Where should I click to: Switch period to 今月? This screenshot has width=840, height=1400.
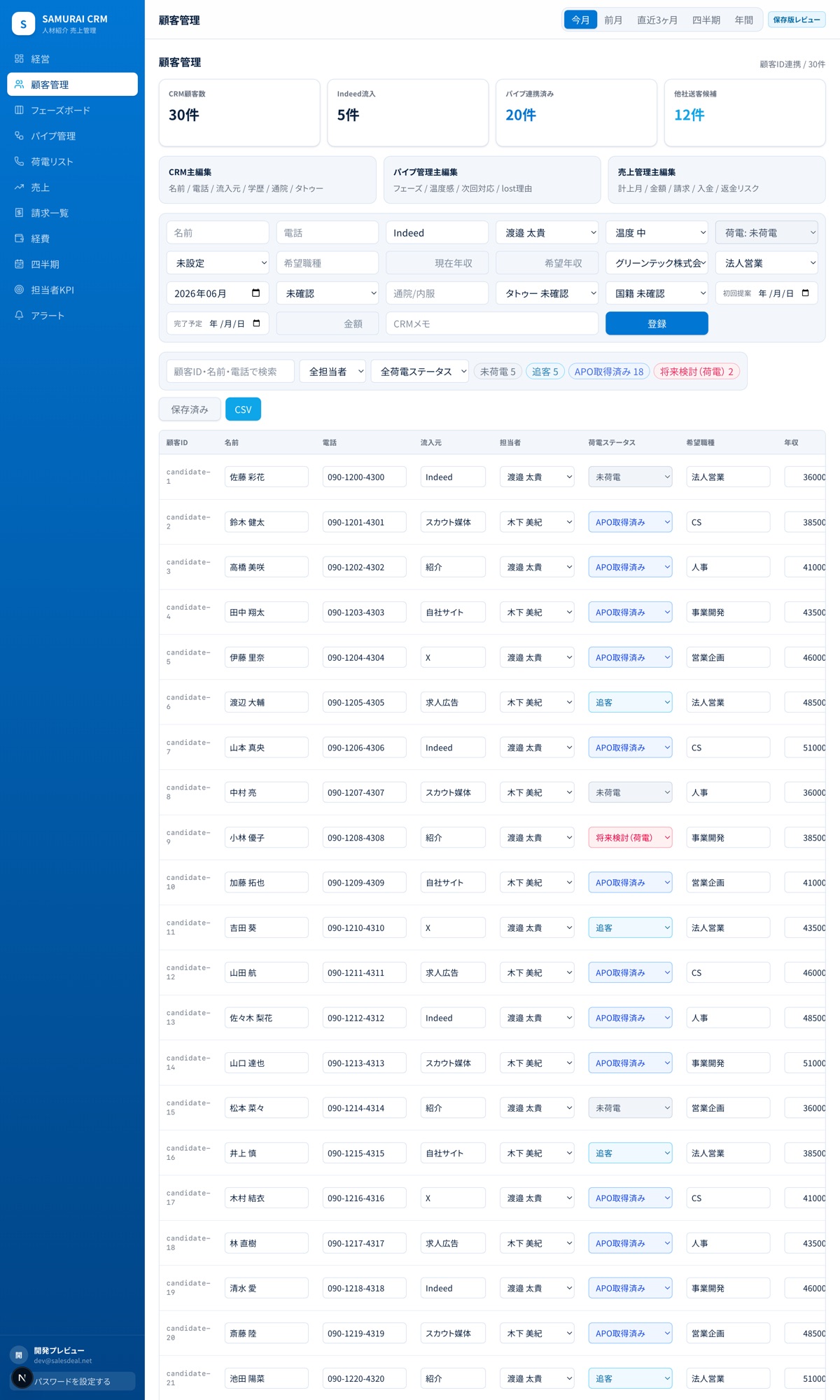click(580, 20)
